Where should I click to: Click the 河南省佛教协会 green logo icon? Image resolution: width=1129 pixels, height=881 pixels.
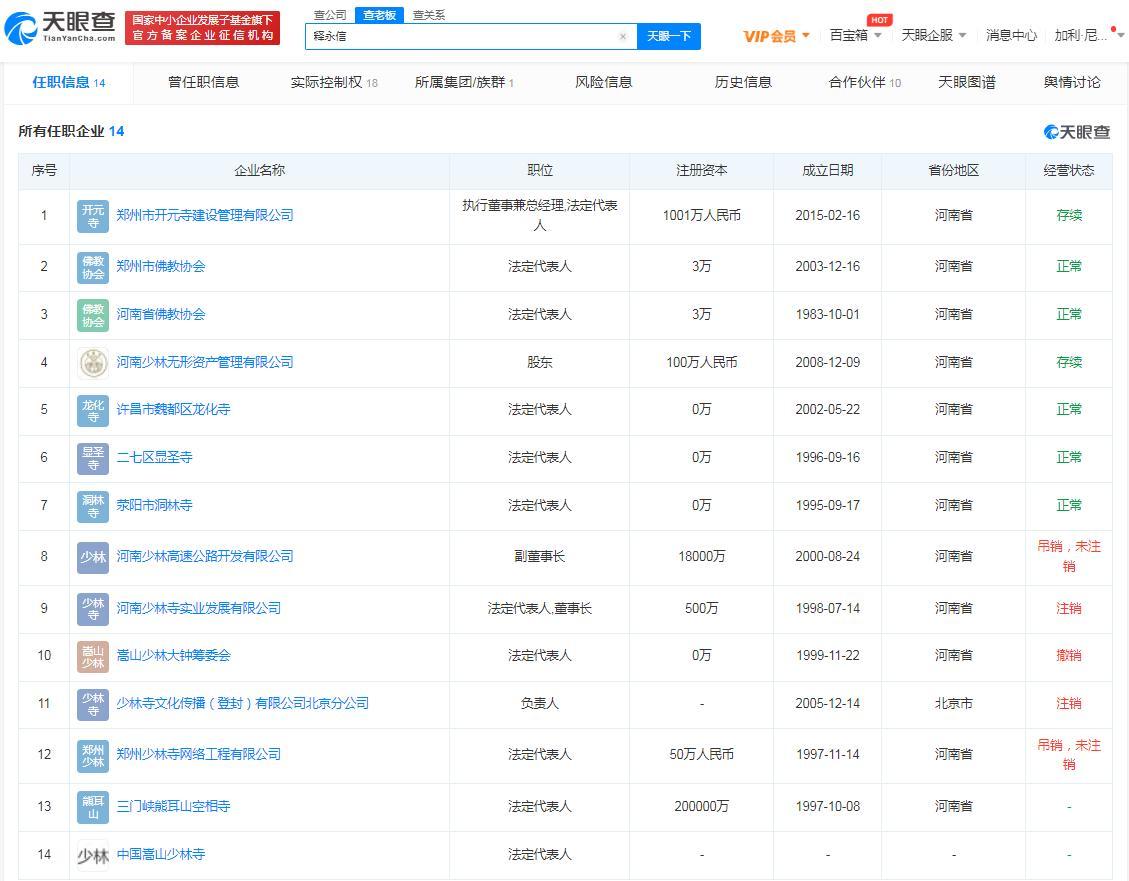93,315
